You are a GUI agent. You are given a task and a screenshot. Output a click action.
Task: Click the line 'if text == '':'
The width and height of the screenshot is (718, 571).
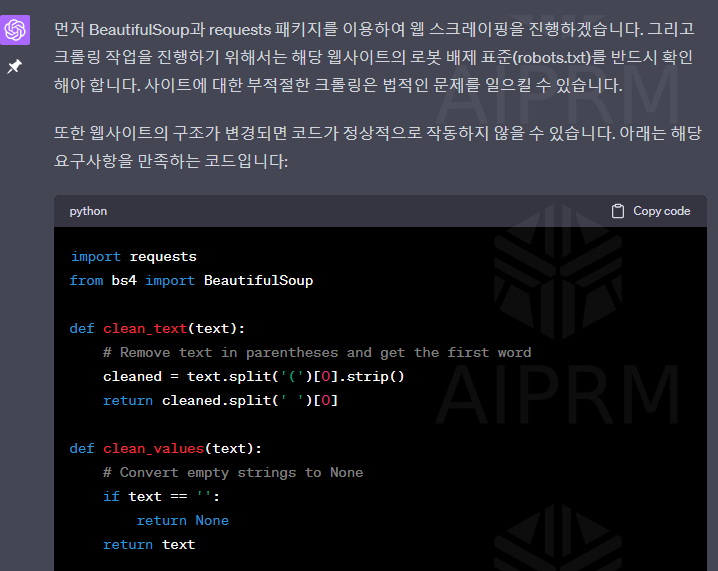tap(162, 496)
